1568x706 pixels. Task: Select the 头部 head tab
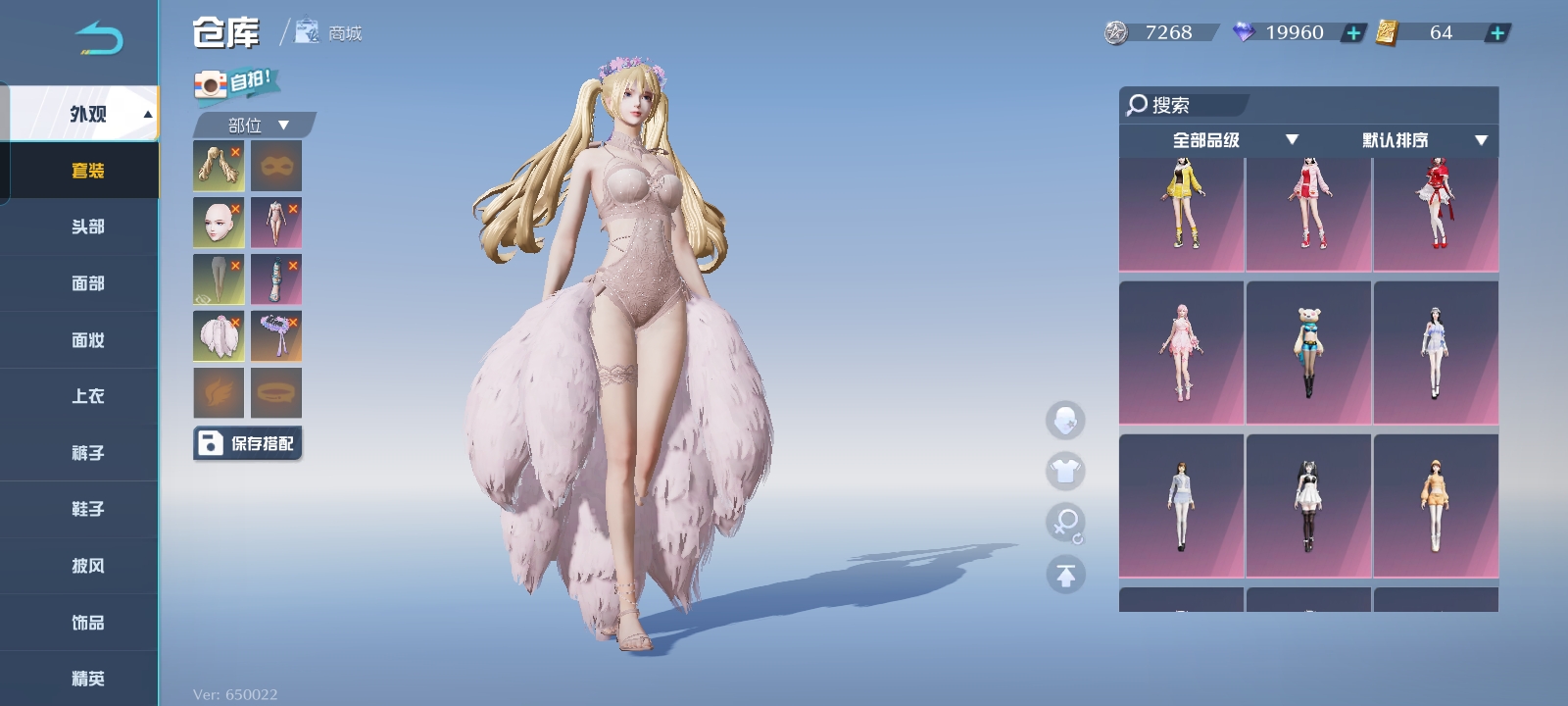(x=79, y=227)
